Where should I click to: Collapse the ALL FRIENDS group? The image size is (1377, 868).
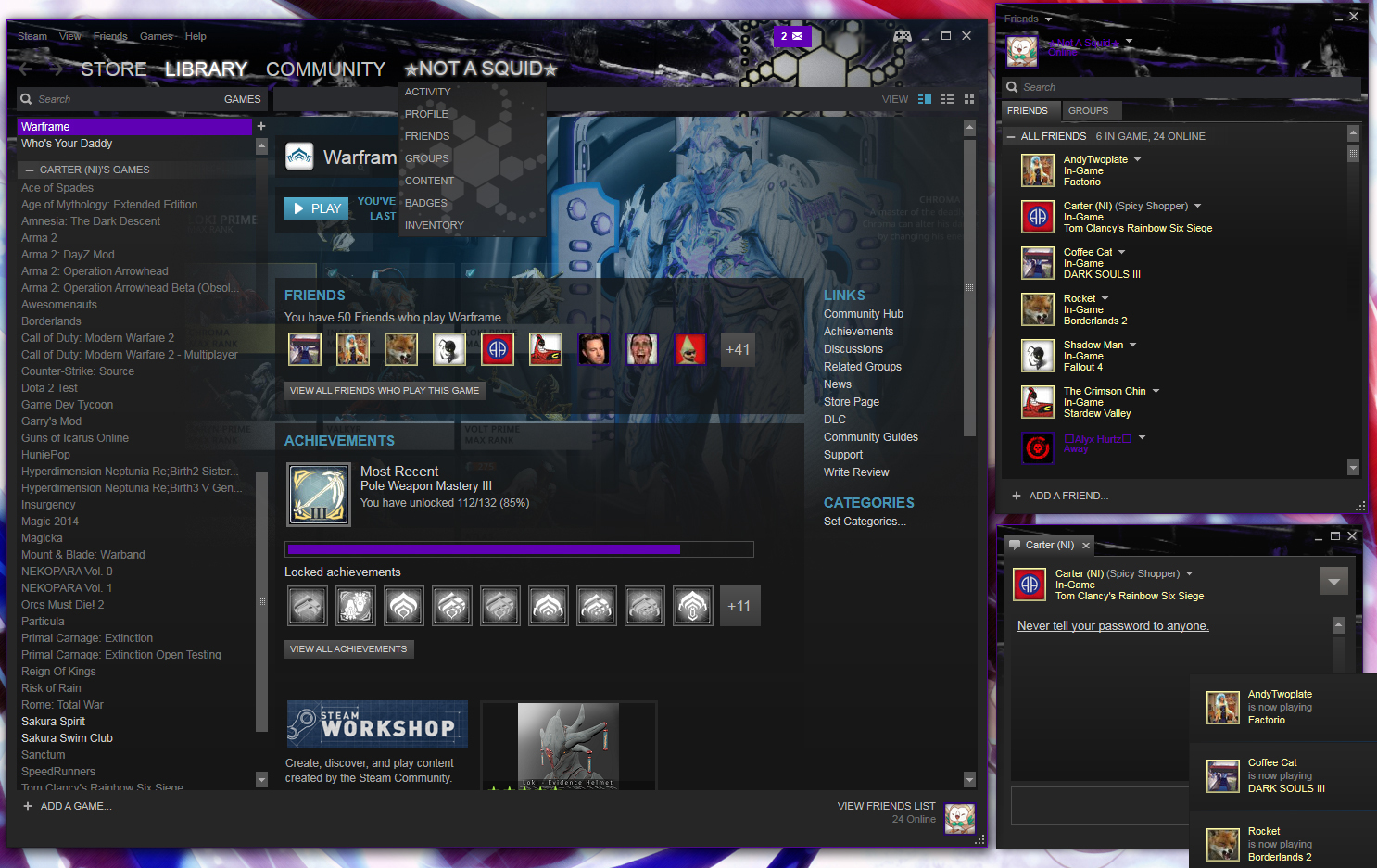1009,135
